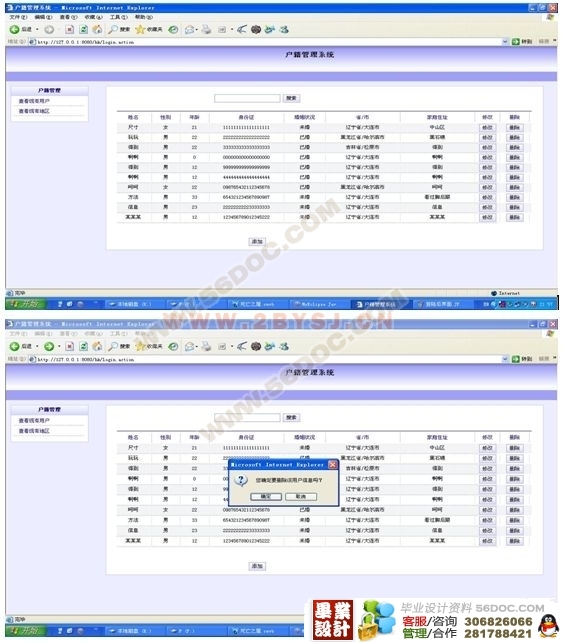
Task: Click Refresh icon in upper browser toolbar
Action: [x=84, y=29]
